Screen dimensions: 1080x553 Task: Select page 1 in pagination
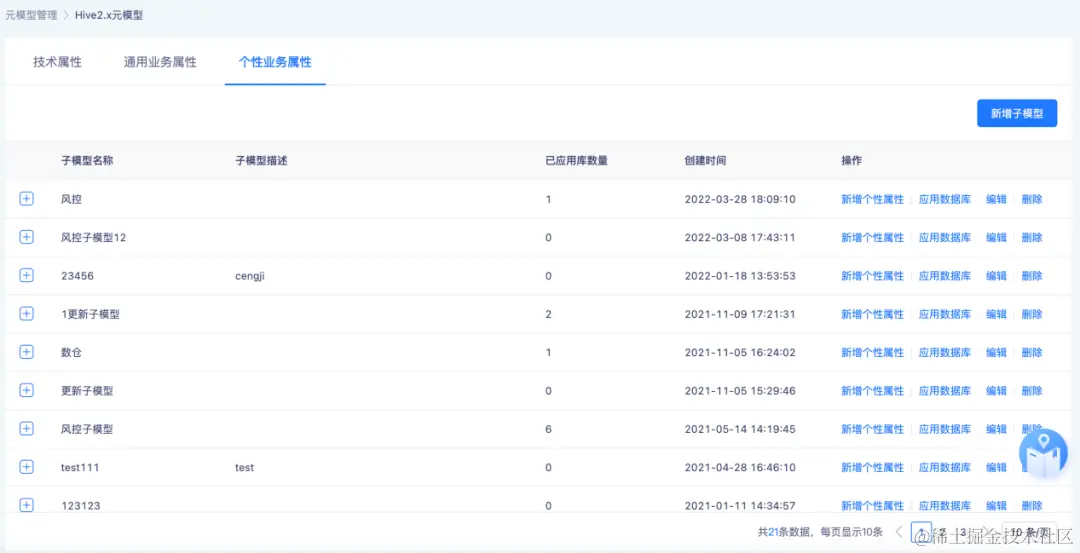[x=921, y=532]
